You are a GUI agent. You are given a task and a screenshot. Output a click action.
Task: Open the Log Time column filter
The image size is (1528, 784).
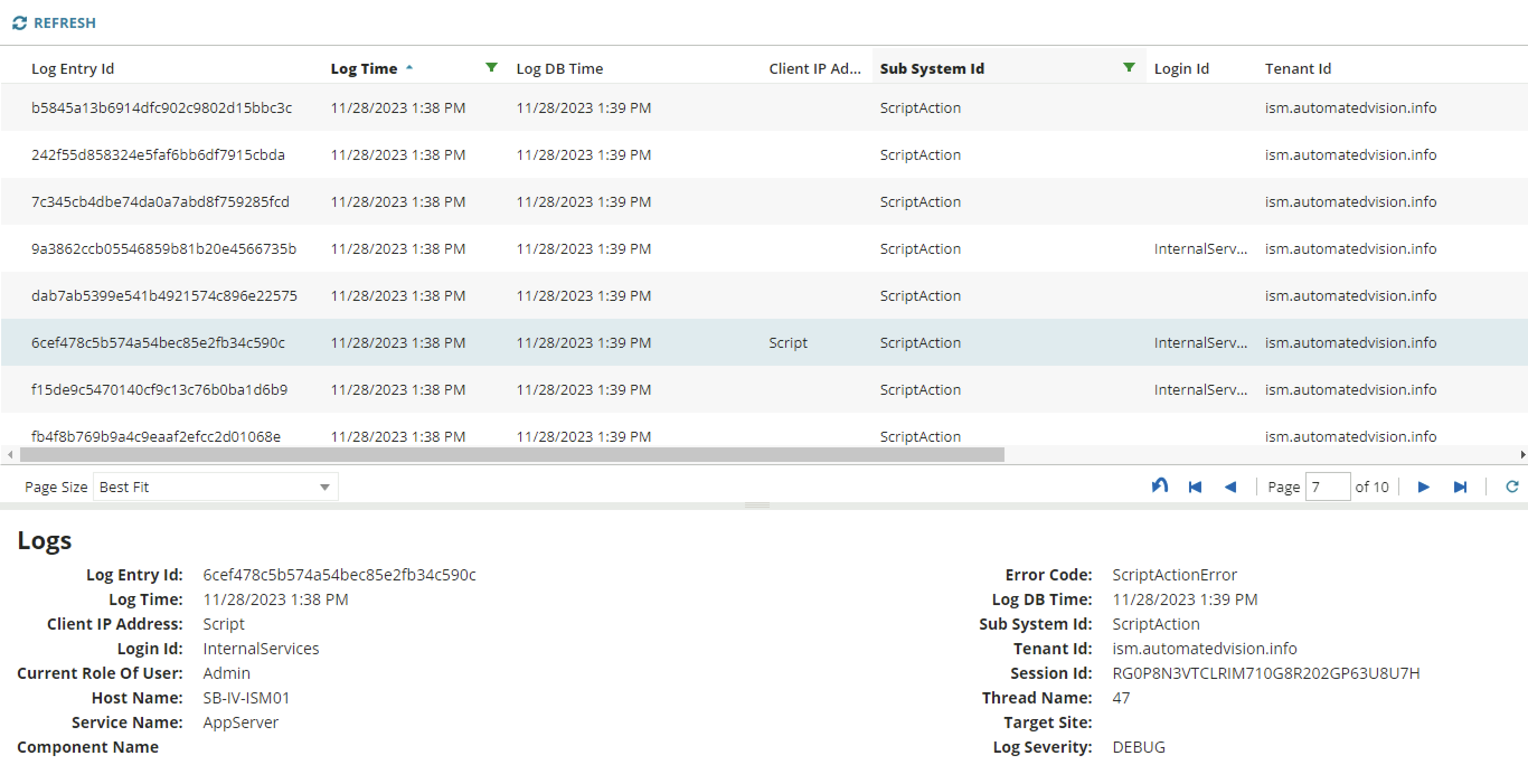491,68
